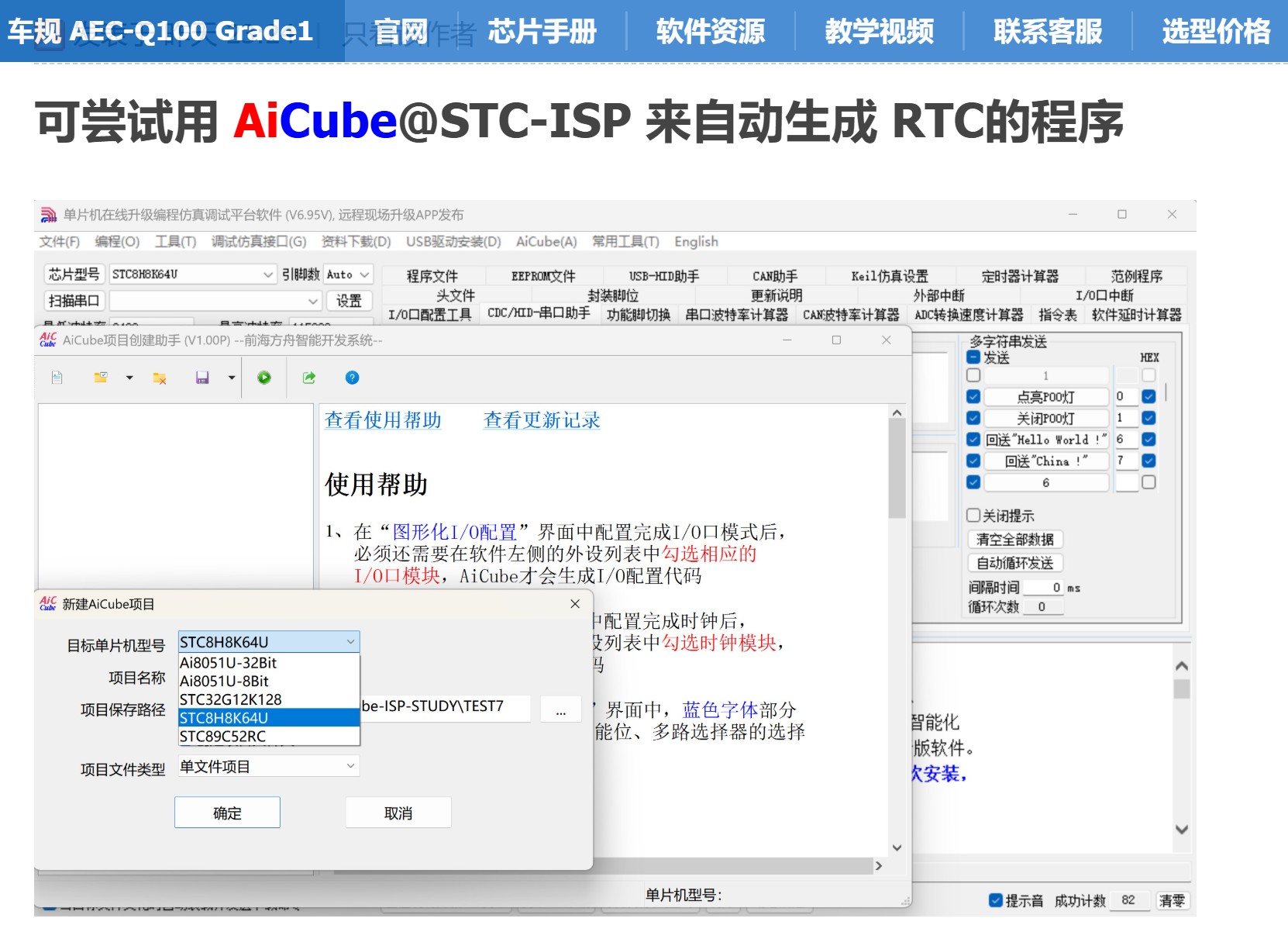1288x932 pixels.
Task: Open the 芯片型号 STC8H8K64U dropdown
Action: point(267,274)
